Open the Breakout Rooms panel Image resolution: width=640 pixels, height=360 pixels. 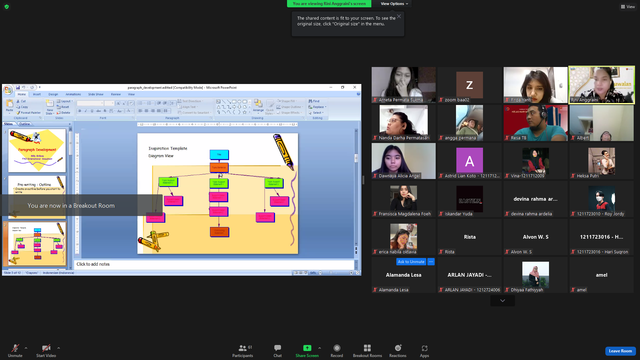pyautogui.click(x=367, y=350)
